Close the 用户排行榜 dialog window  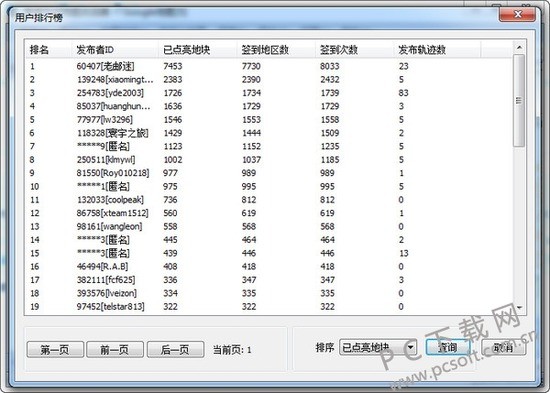tap(517, 14)
